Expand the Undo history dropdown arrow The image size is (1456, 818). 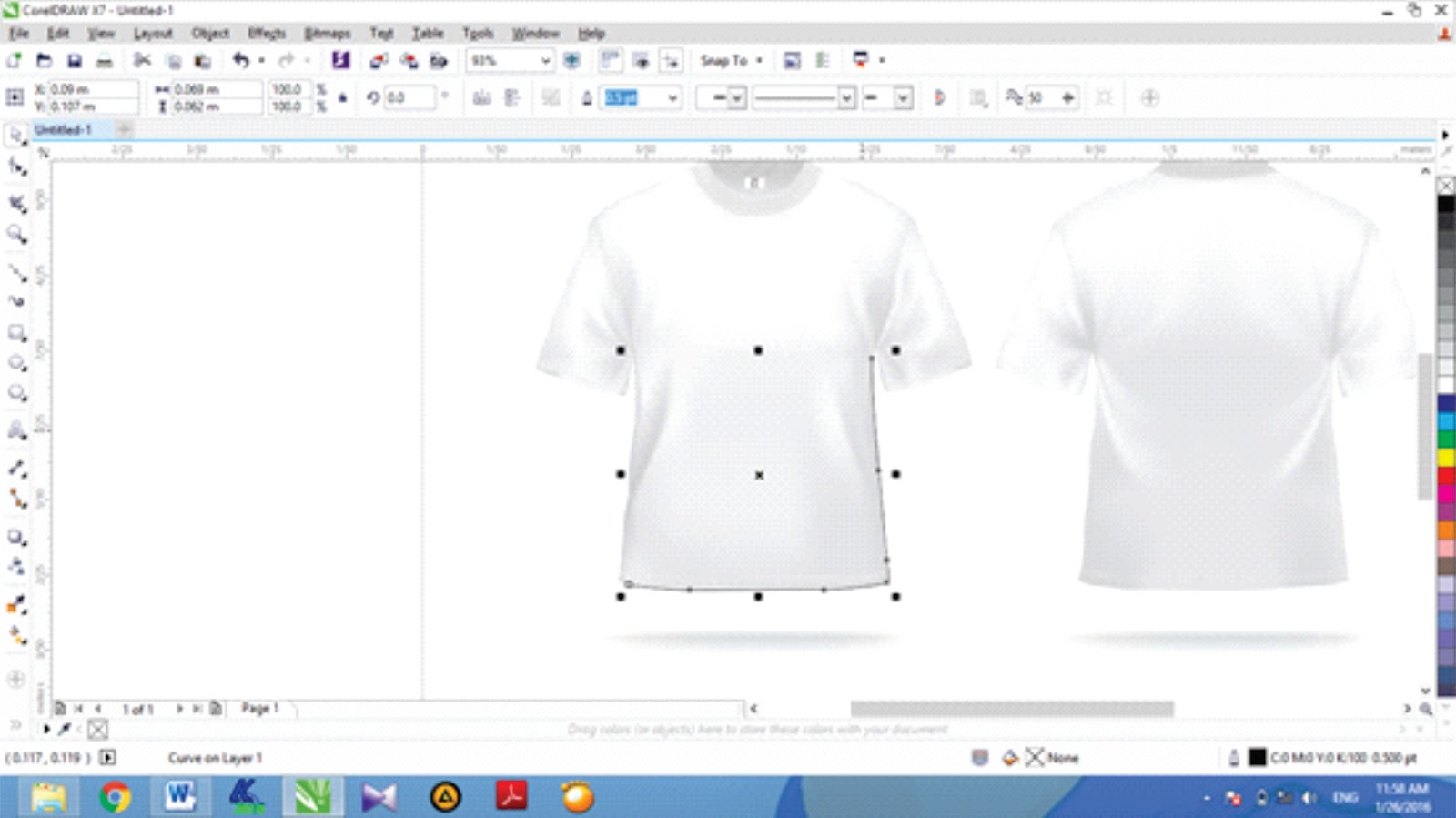coord(261,60)
